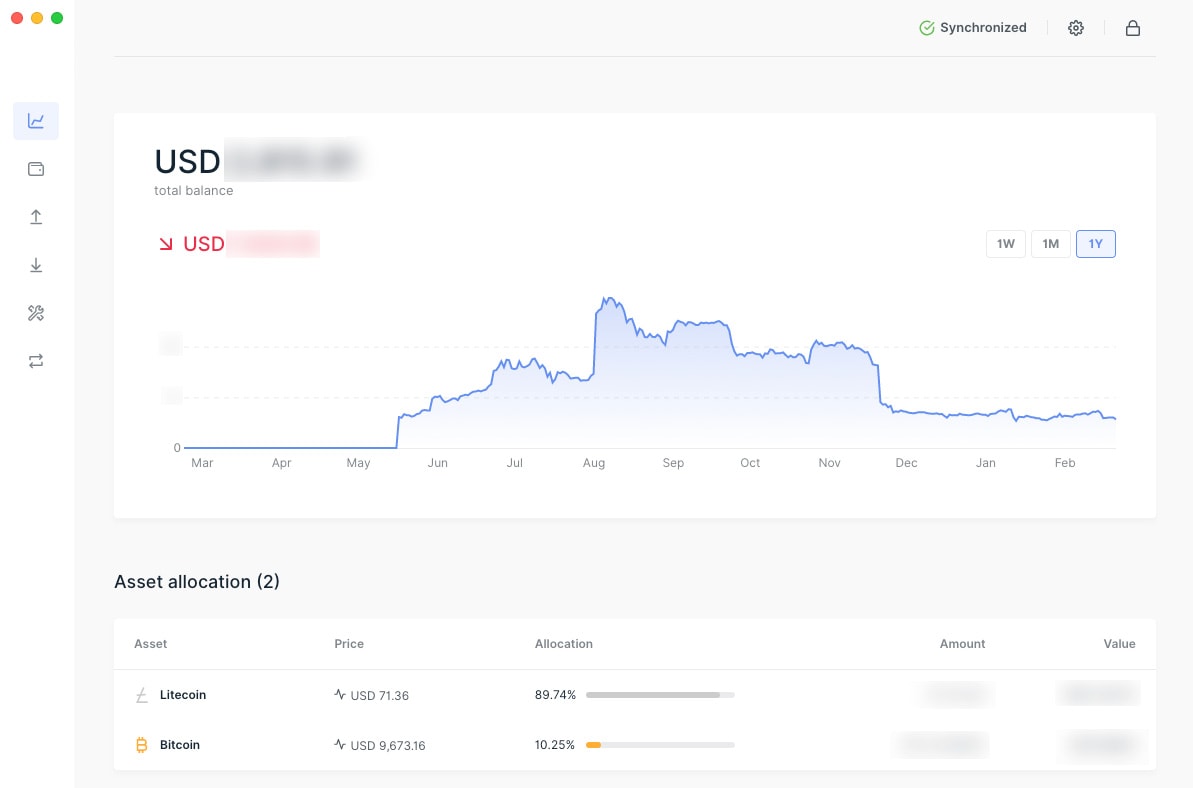Click the August peak on balance chart
Image resolution: width=1193 pixels, height=788 pixels.
click(x=606, y=299)
